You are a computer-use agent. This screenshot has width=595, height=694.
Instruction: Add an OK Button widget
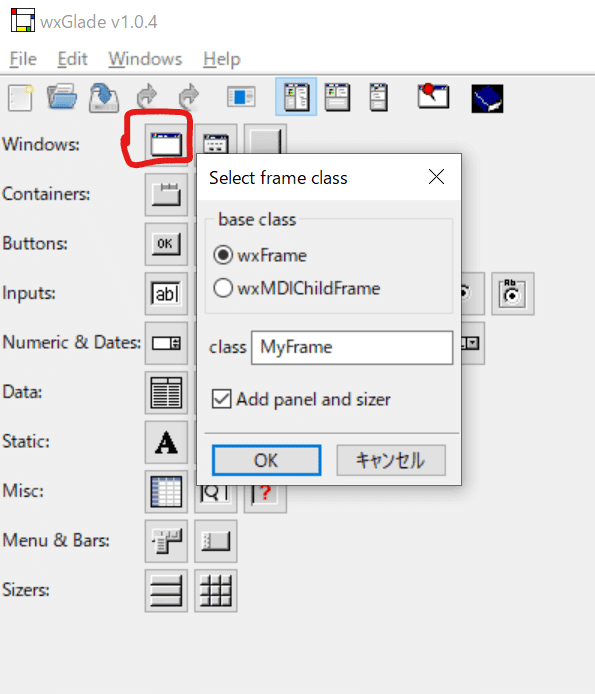166,244
